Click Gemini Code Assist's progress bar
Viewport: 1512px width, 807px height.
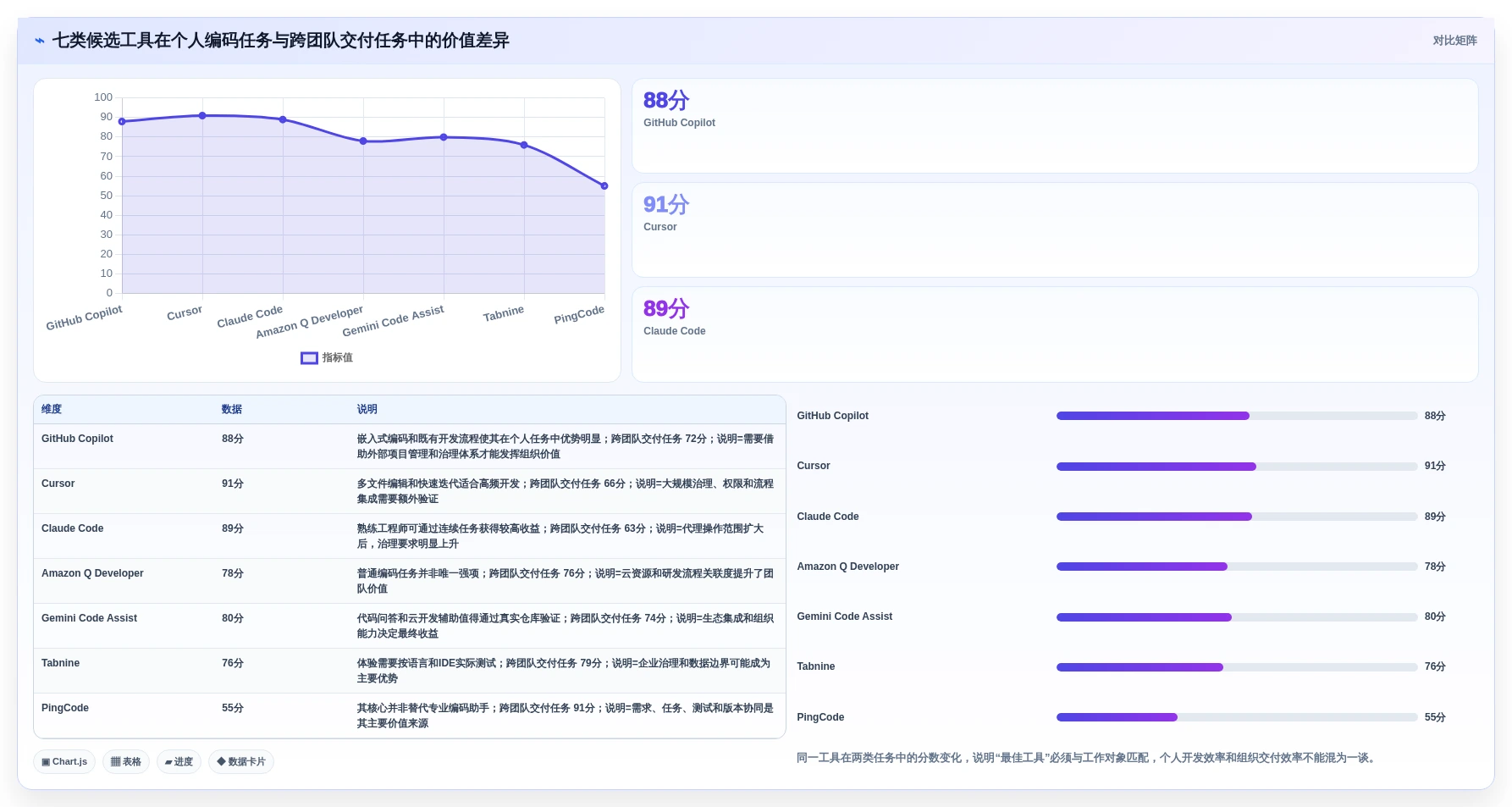pyautogui.click(x=1237, y=617)
